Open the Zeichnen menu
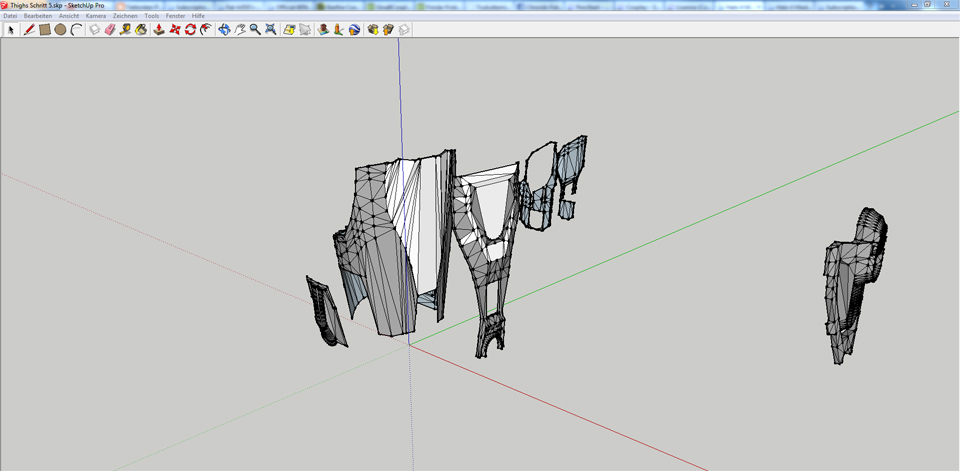The height and width of the screenshot is (471, 960). point(125,15)
